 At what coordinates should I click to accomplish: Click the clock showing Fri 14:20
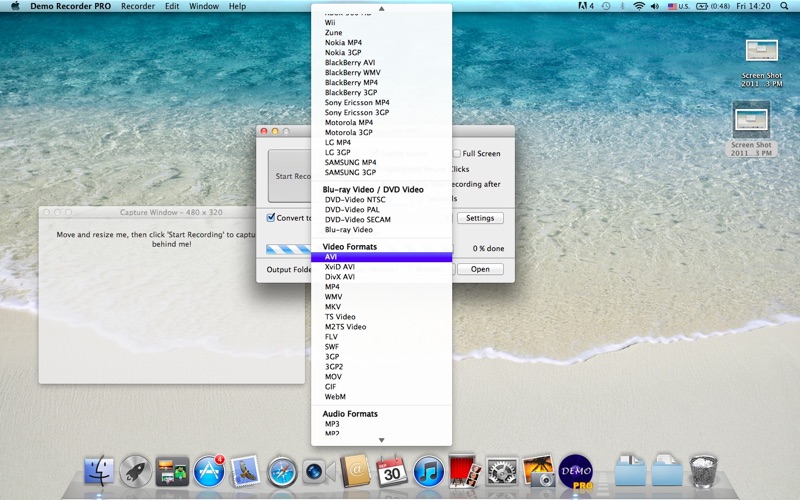tap(753, 6)
